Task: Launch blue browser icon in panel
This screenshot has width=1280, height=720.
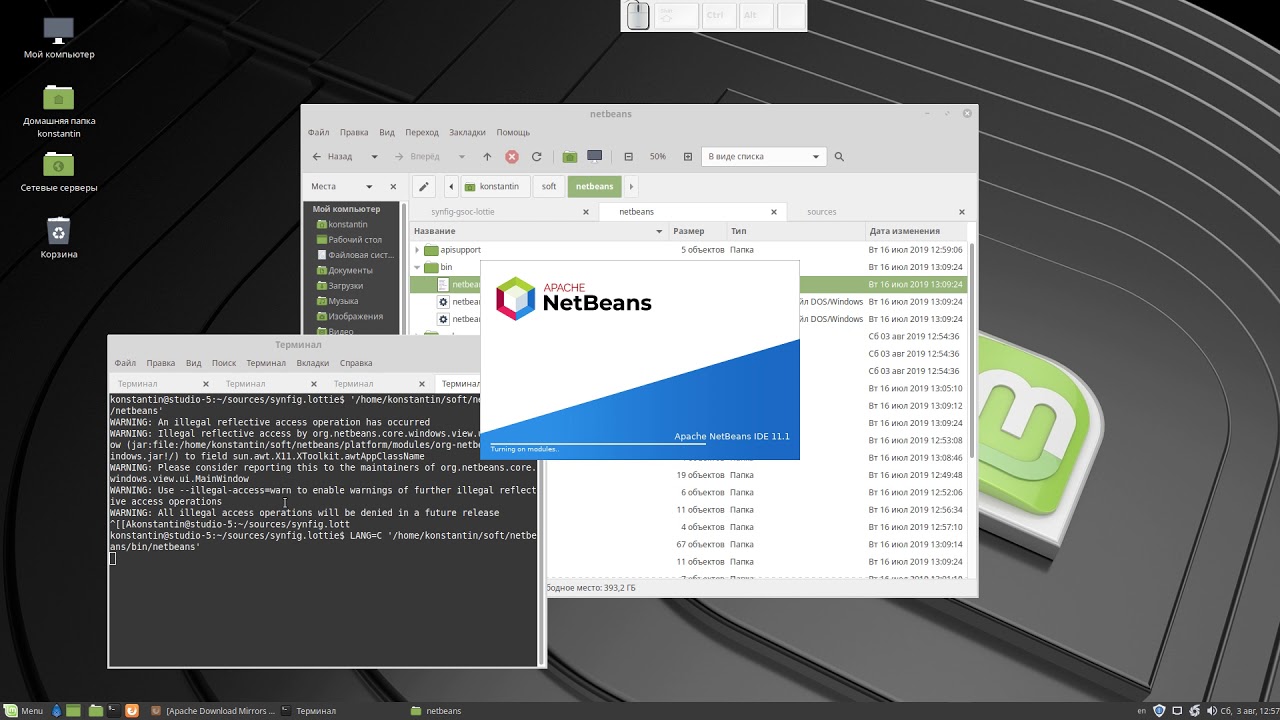Action: pos(56,711)
